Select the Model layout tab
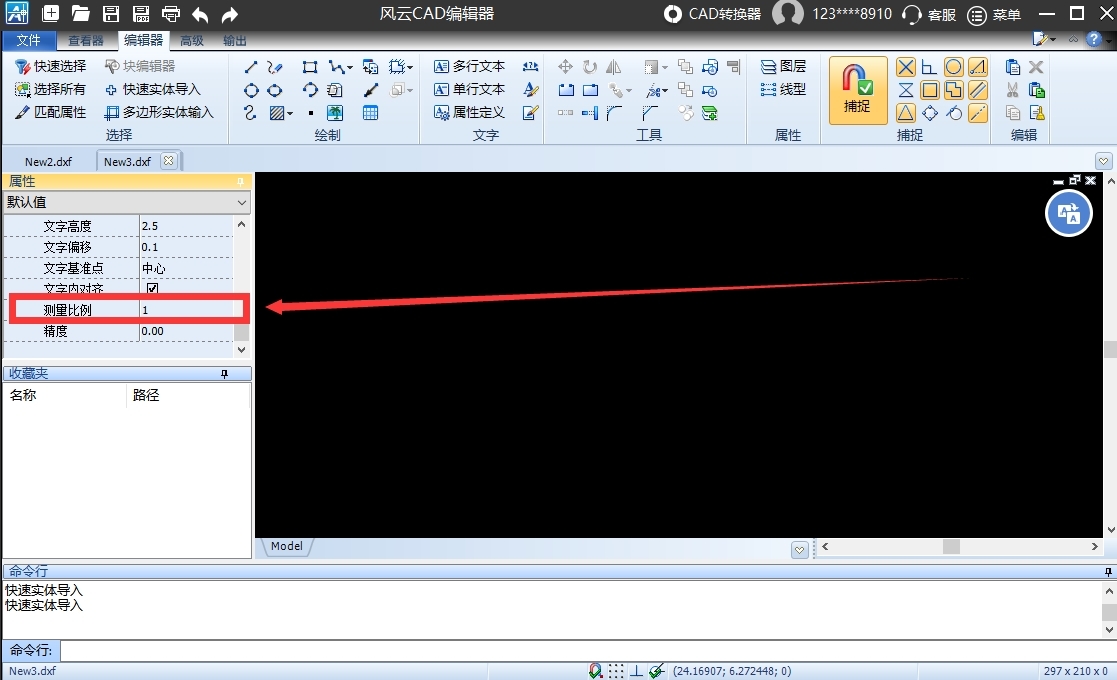This screenshot has height=680, width=1117. [x=287, y=546]
